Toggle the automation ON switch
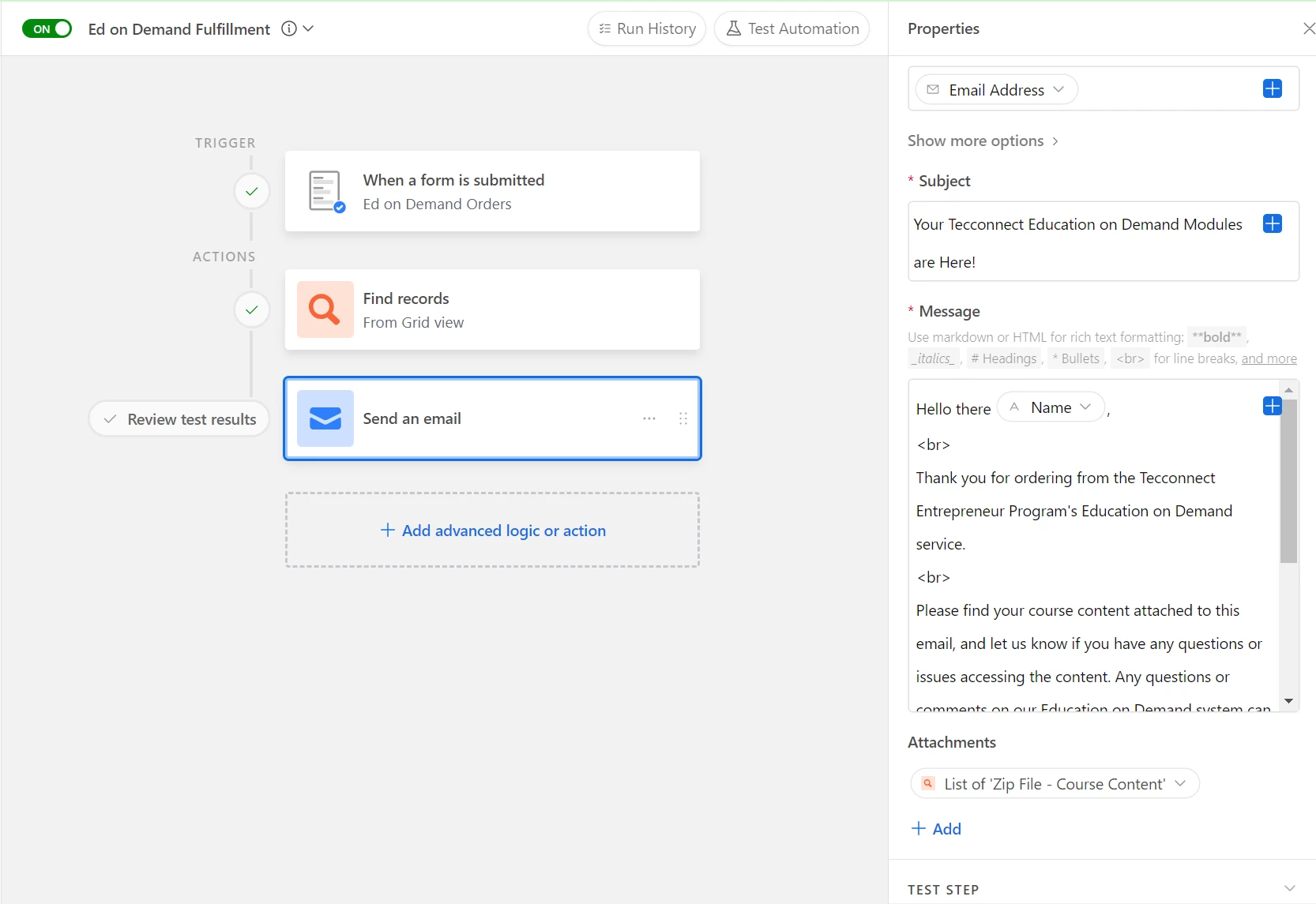 point(47,29)
